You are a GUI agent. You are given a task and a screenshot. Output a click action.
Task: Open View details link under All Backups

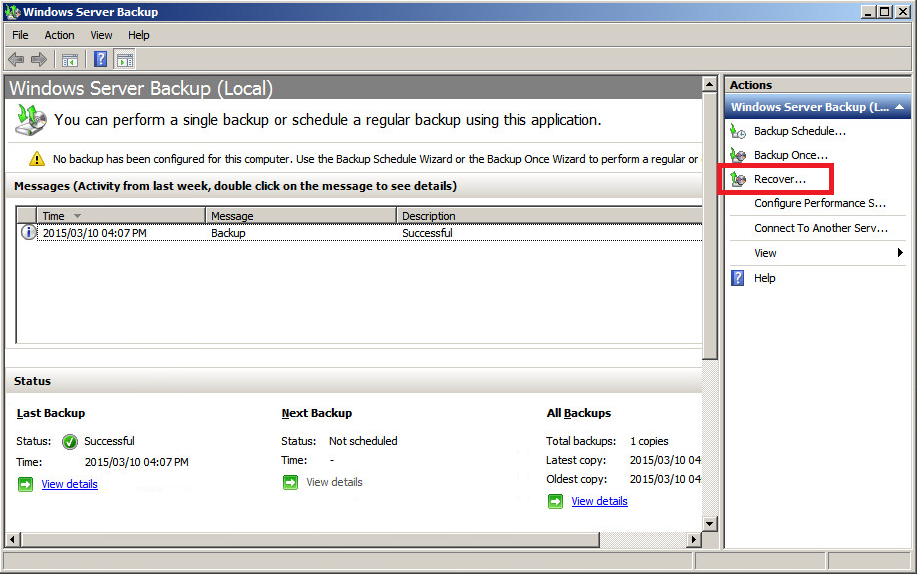(x=599, y=501)
